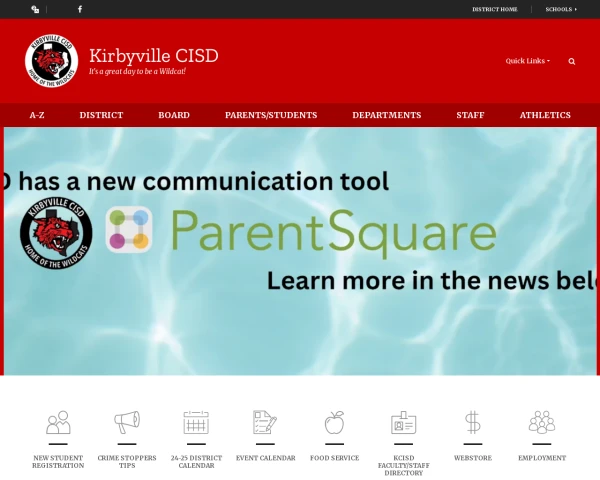Screen dimensions: 600x480
Task: Open Event Calendar link text
Action: click(266, 458)
